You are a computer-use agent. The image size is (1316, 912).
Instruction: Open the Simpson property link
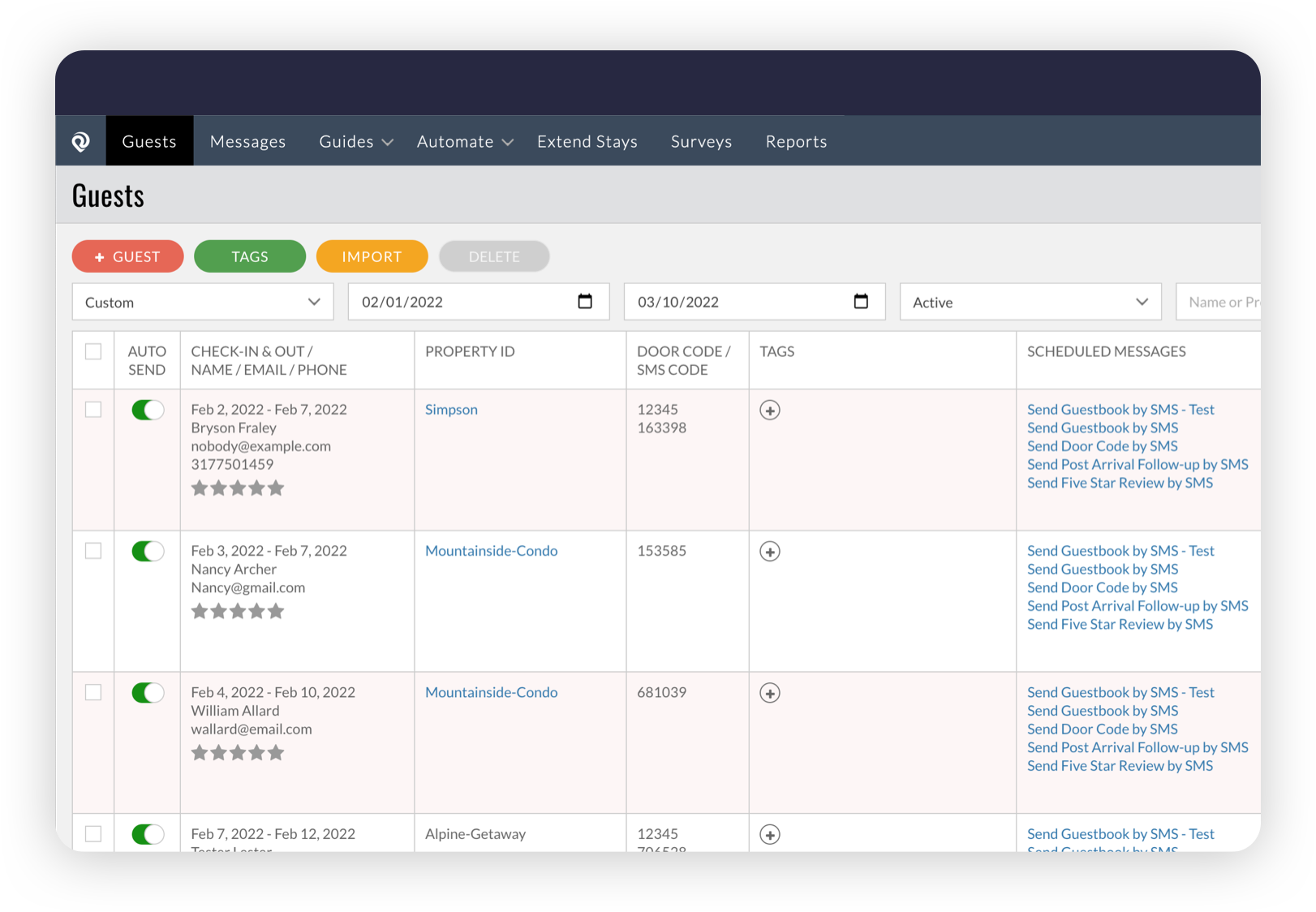point(451,410)
